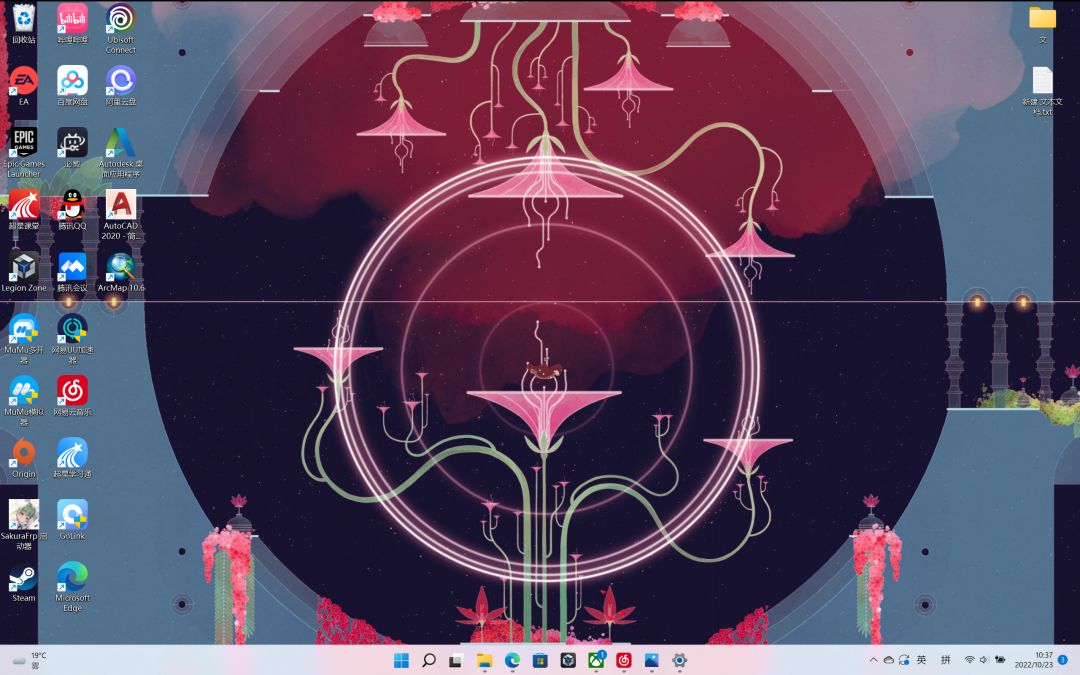Open Microsoft Edge desktop shortcut

(72, 586)
